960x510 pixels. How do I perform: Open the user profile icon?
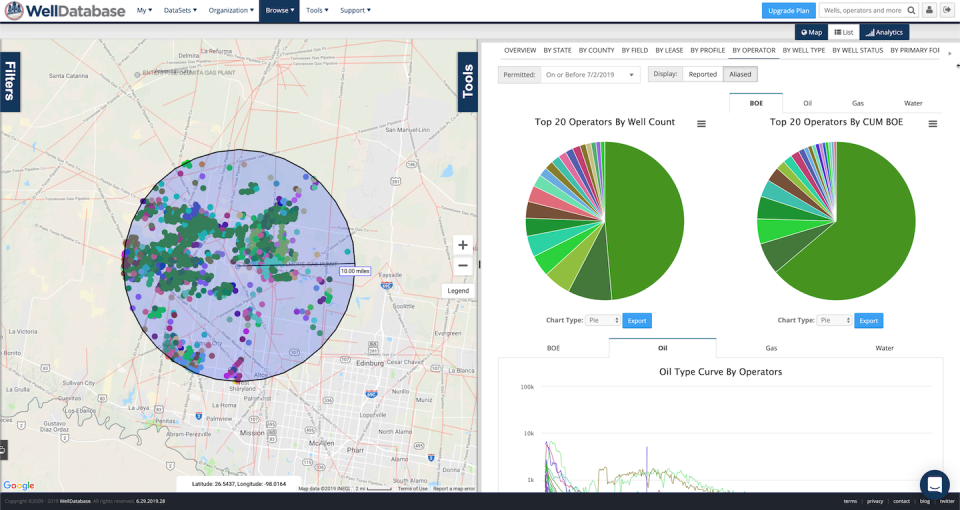[x=929, y=10]
